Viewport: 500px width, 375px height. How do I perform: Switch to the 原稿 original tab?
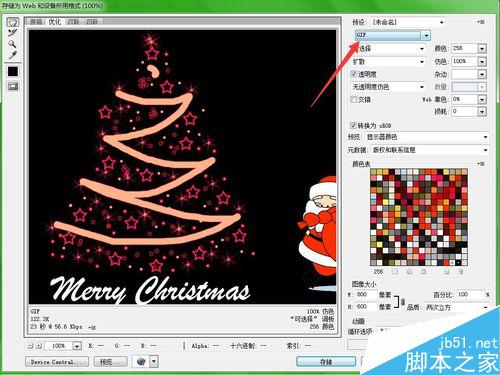36,22
